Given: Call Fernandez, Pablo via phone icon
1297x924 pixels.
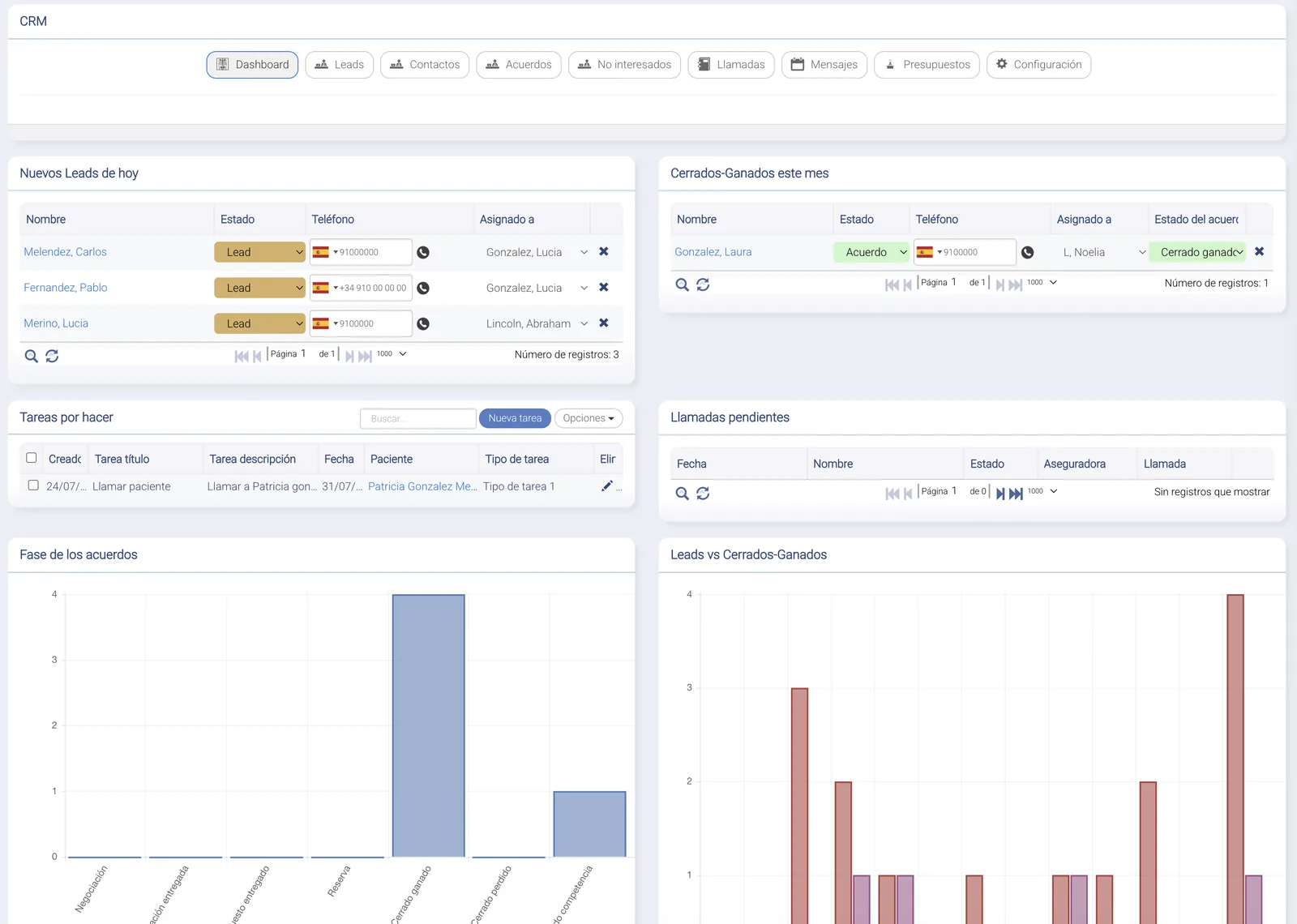Looking at the screenshot, I should [x=423, y=288].
